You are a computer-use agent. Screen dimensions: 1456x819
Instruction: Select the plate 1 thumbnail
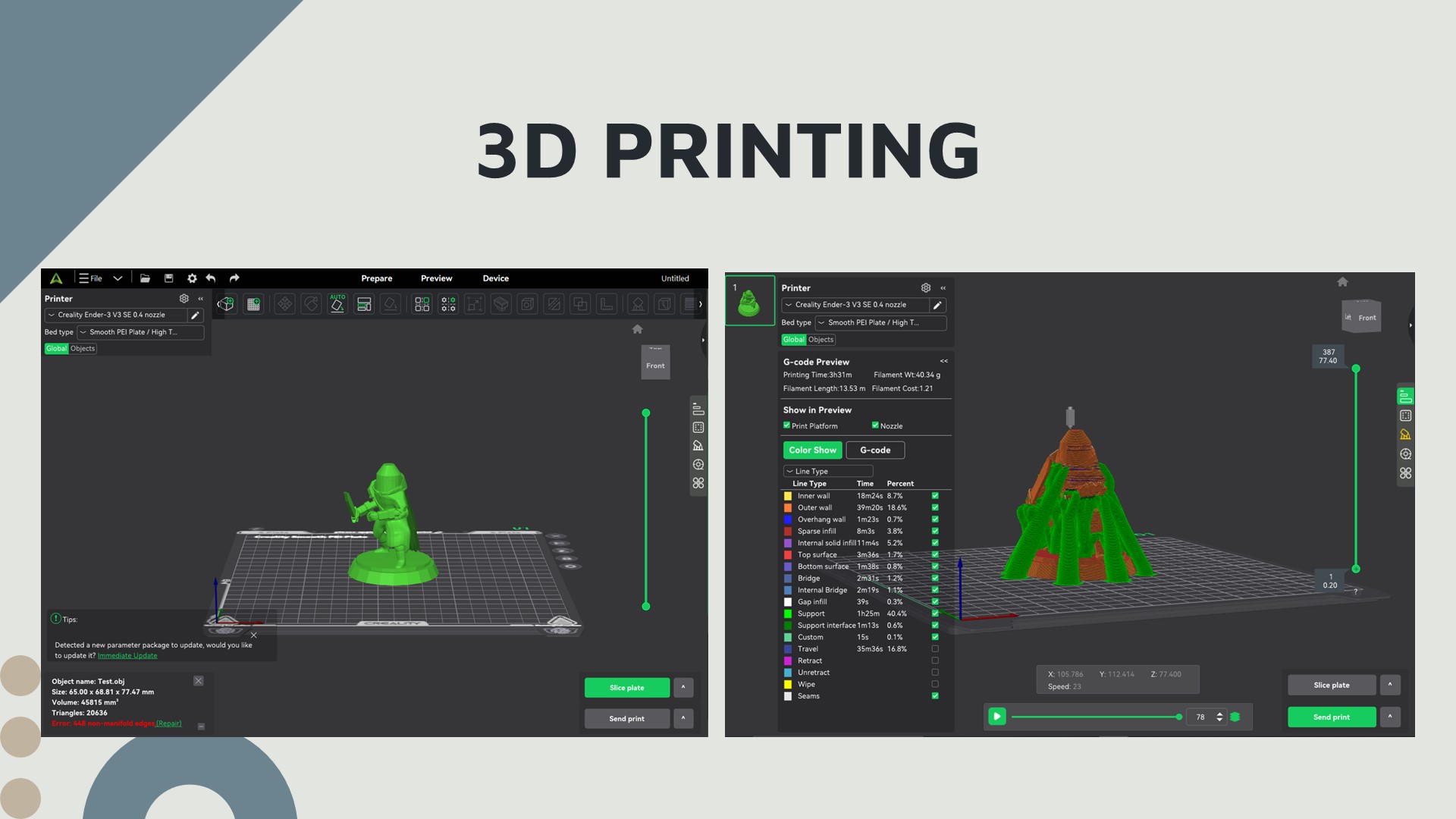click(x=750, y=300)
